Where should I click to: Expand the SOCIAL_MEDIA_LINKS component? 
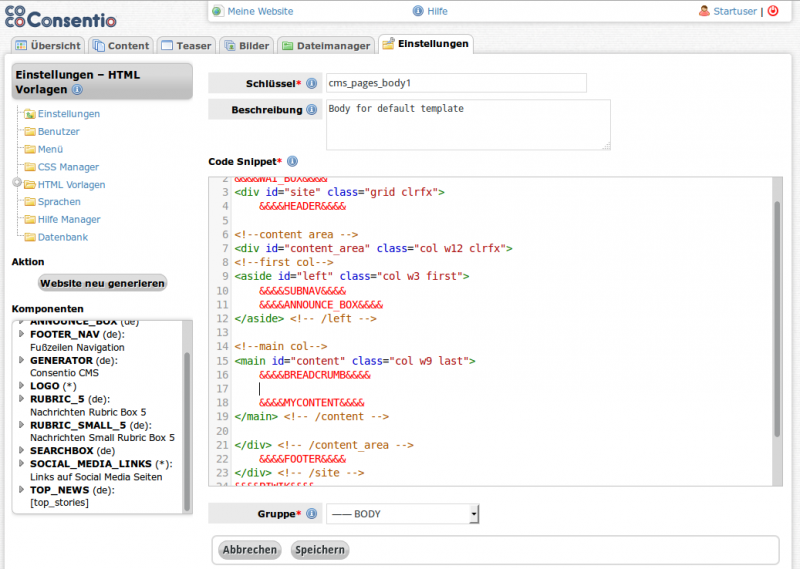[x=21, y=464]
